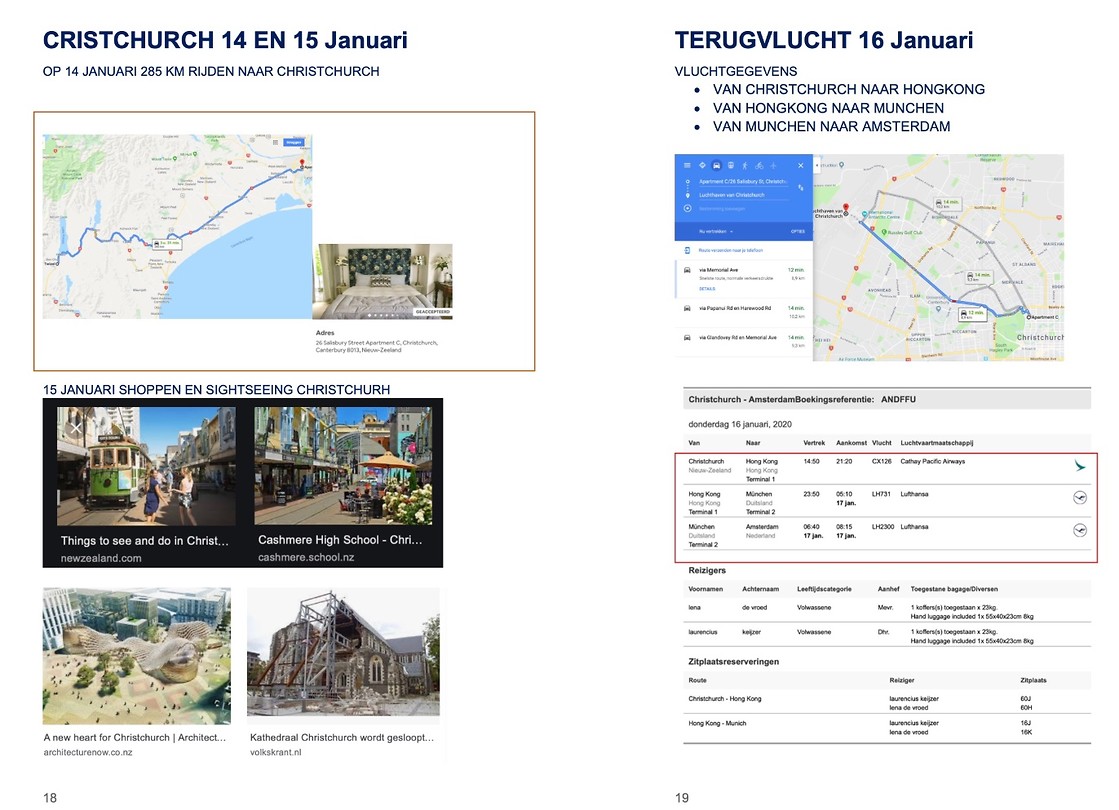Click the 'Zitplaatsreserveringen' section heading
The image size is (1119, 810).
point(733,662)
